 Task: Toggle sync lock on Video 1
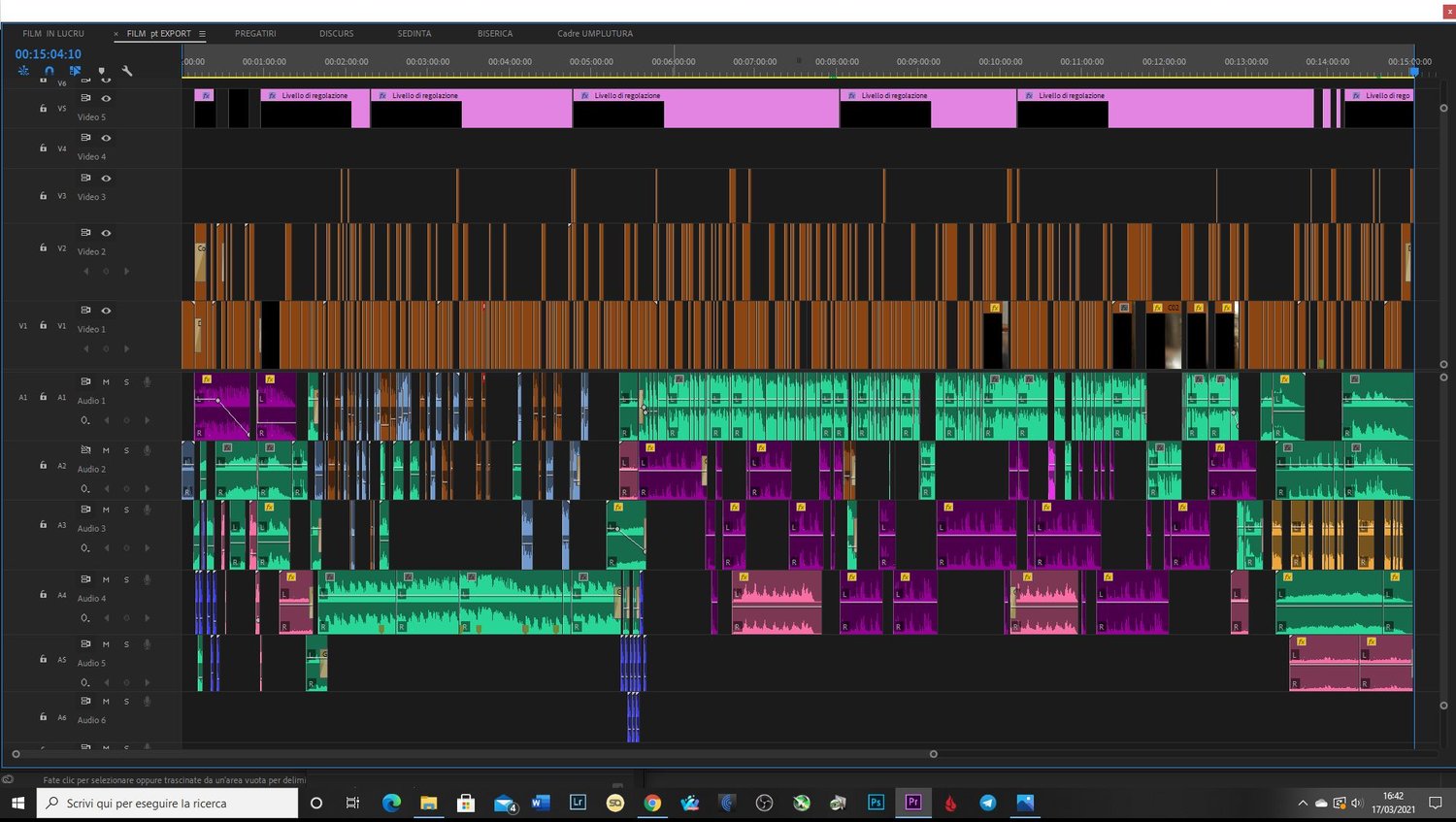pos(85,311)
